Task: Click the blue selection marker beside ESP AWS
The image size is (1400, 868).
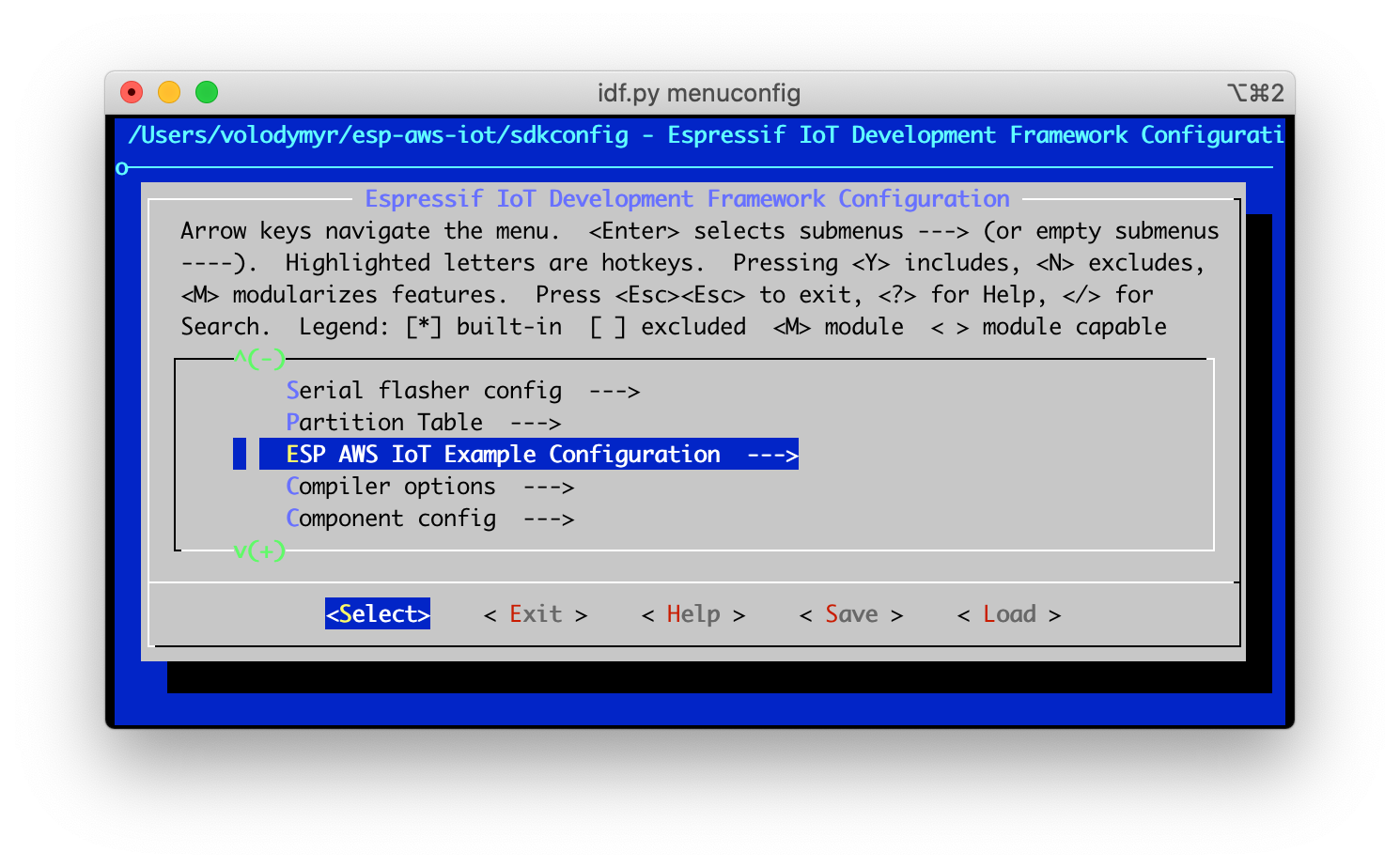Action: coord(240,455)
